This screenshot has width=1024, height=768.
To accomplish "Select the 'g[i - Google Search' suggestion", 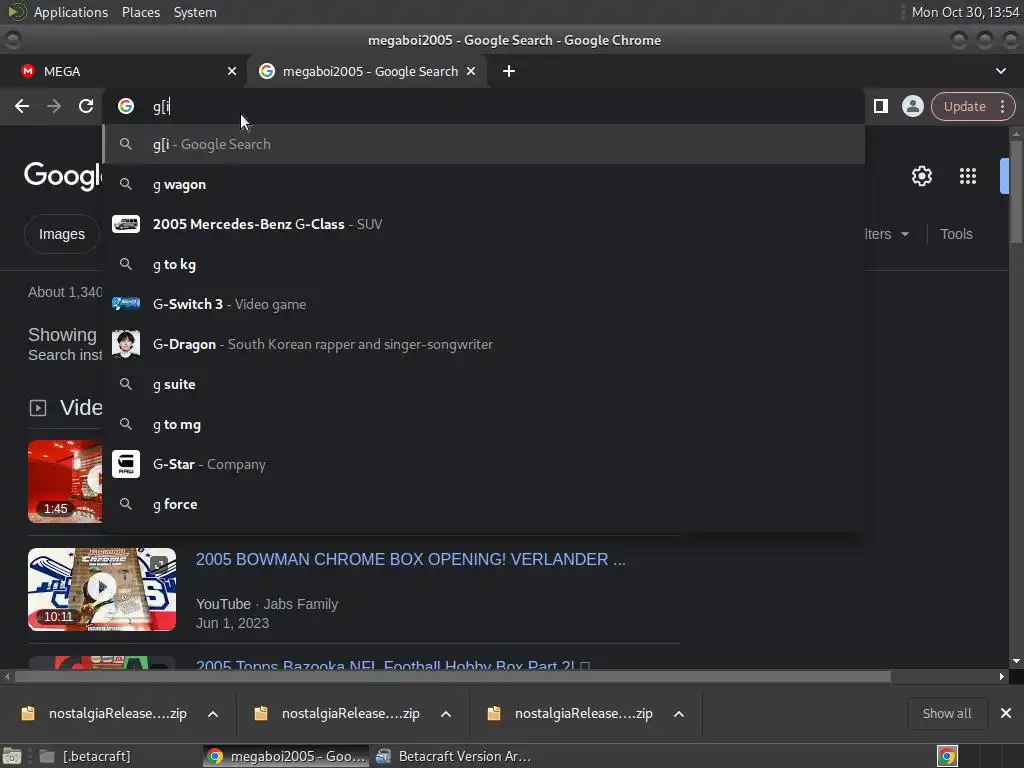I will click(484, 144).
